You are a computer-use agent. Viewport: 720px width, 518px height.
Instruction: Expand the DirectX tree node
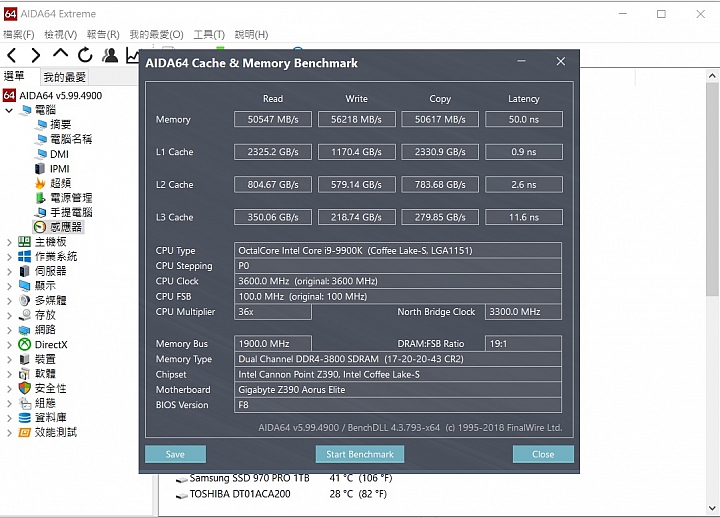point(9,345)
